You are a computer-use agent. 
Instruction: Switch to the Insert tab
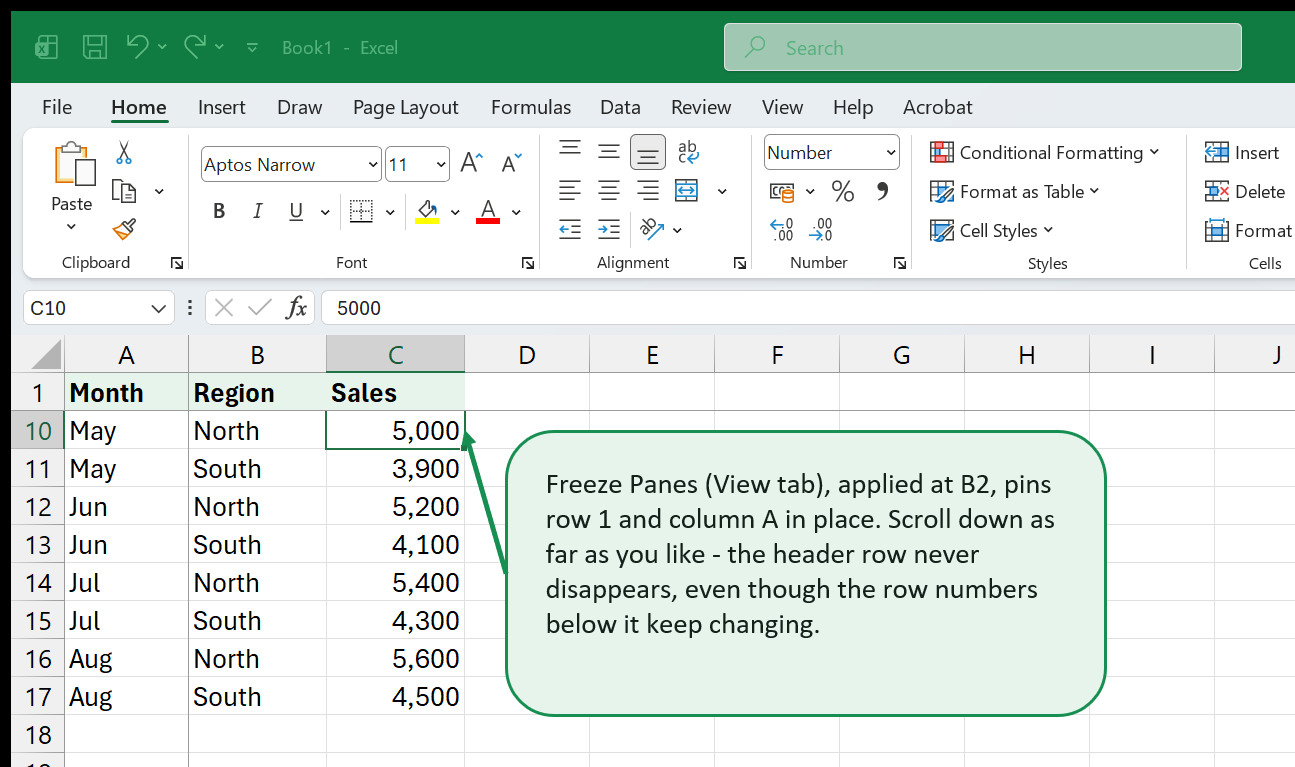[x=222, y=107]
